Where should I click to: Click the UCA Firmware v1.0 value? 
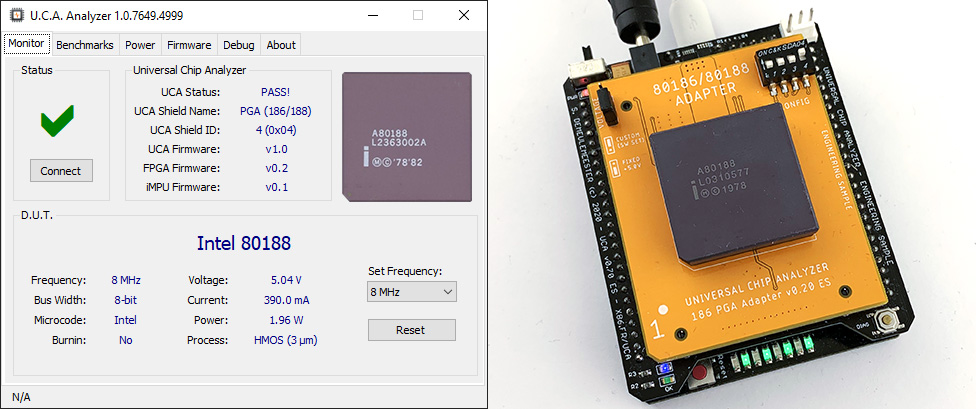[276, 149]
